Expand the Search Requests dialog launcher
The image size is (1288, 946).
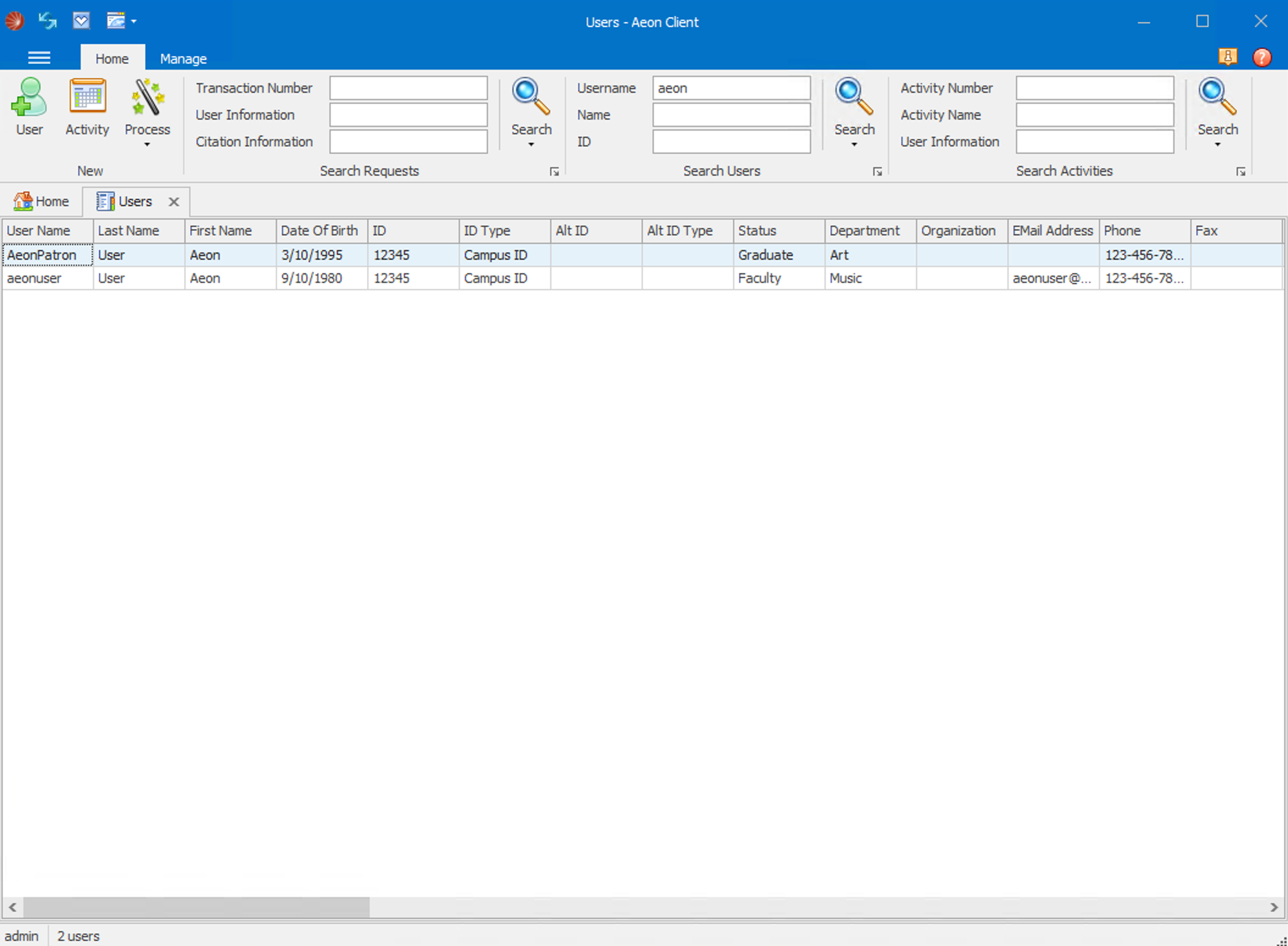[x=554, y=171]
